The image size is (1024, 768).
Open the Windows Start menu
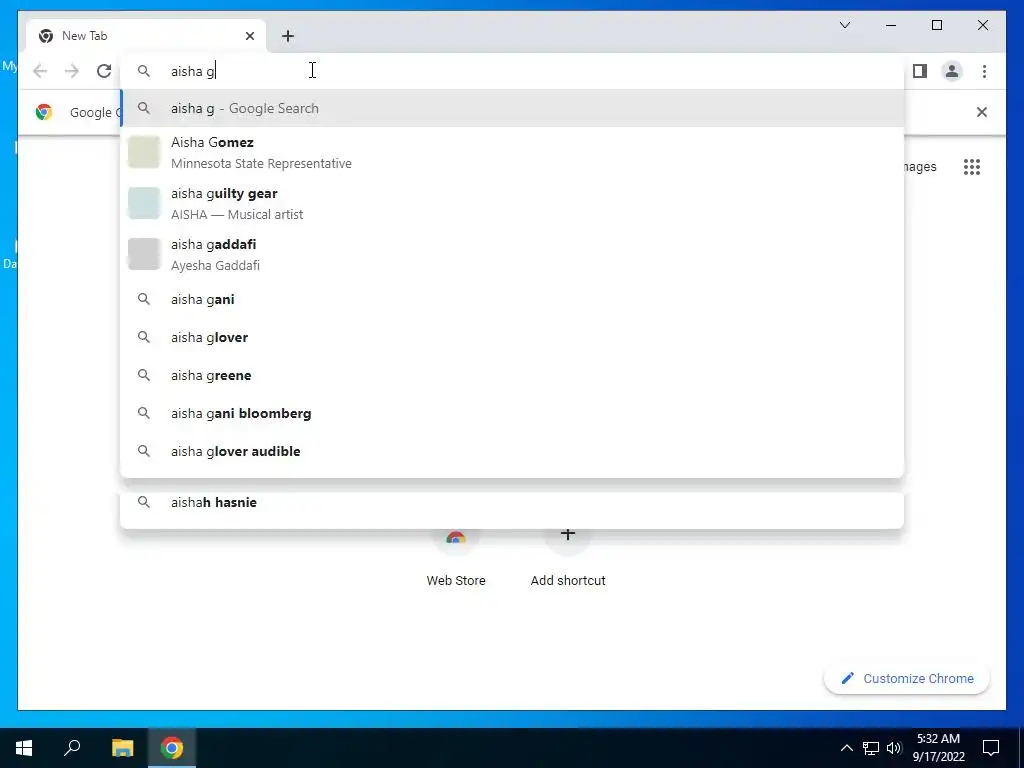[24, 748]
